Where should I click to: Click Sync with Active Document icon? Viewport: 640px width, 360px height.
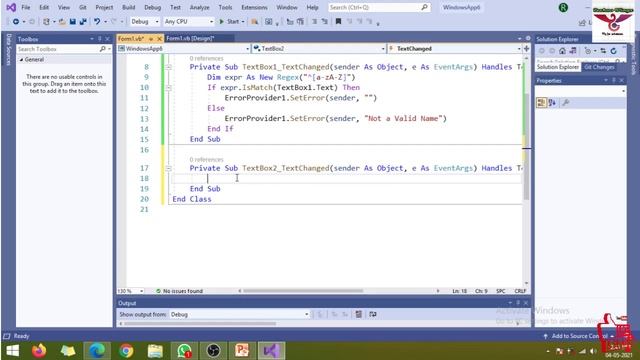click(x=603, y=51)
